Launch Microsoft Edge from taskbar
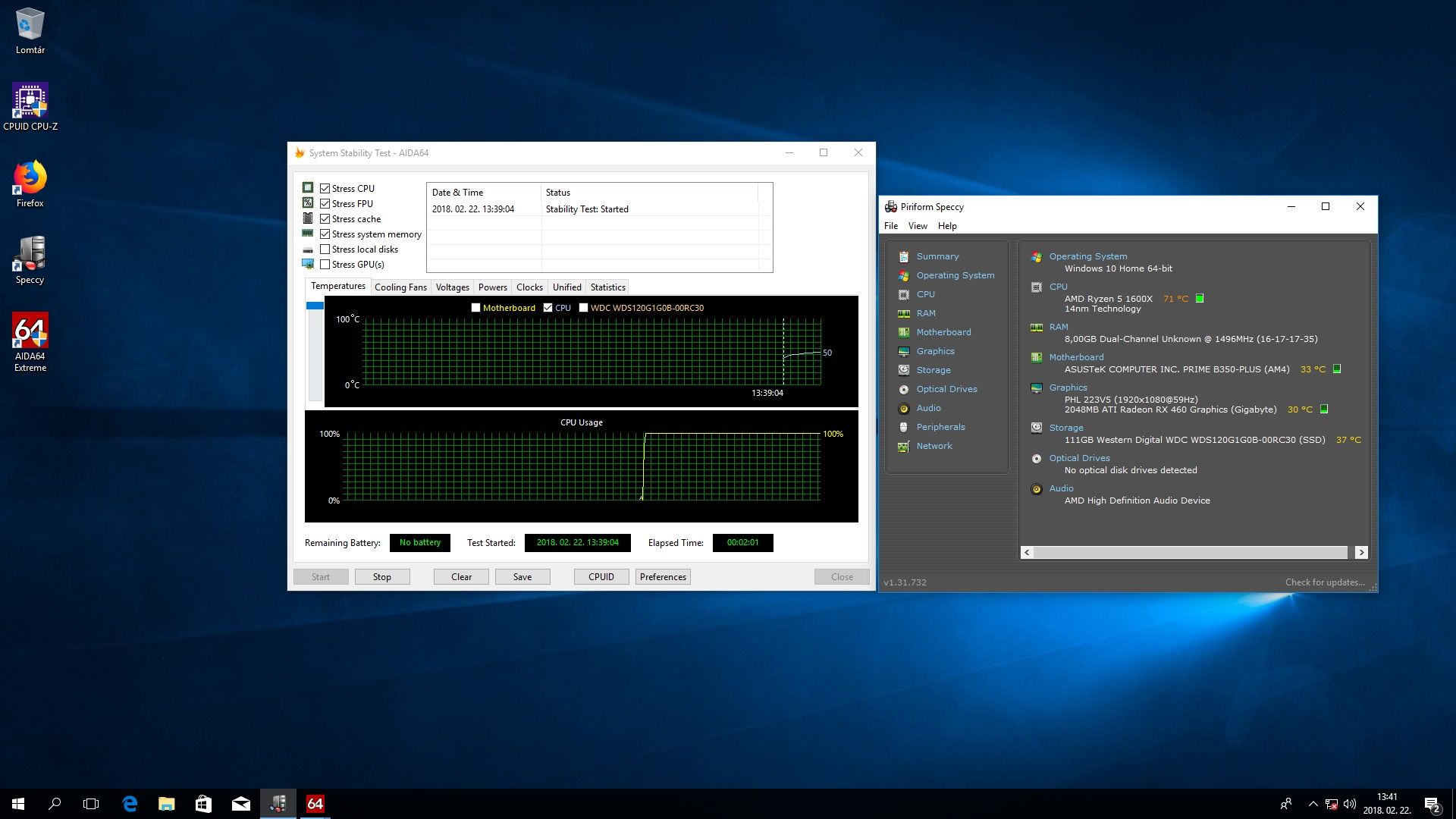The image size is (1456, 819). (130, 804)
